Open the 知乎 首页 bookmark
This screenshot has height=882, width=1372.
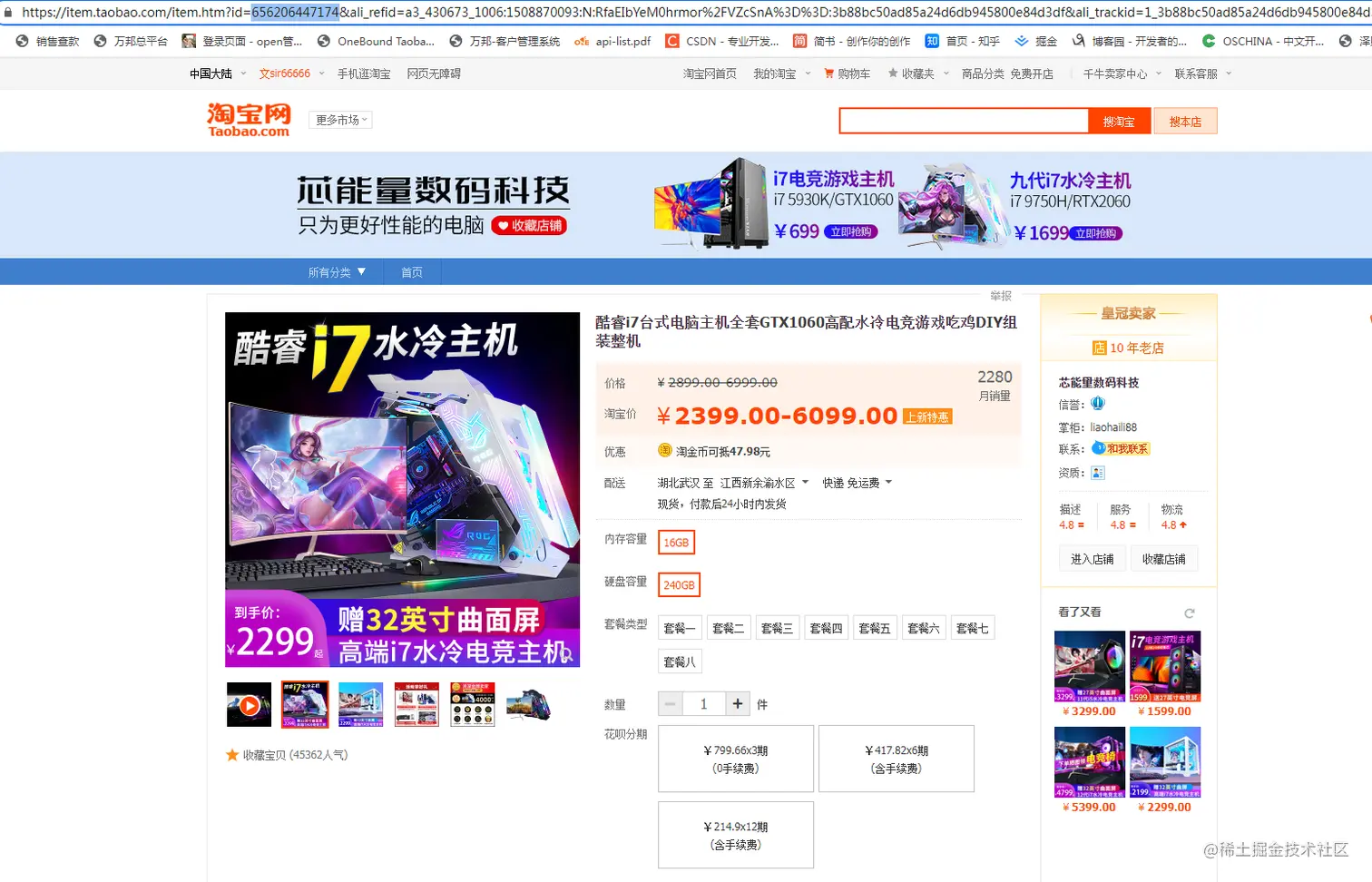pyautogui.click(x=962, y=42)
